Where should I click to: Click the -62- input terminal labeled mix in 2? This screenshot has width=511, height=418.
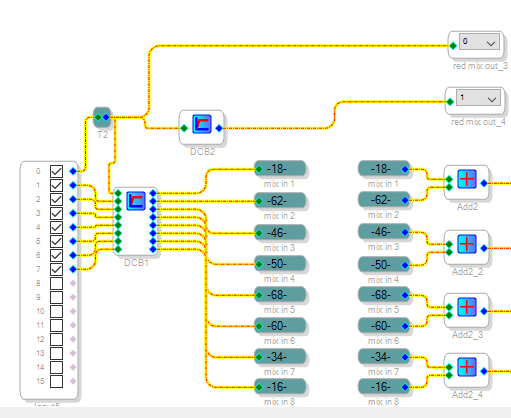click(280, 201)
